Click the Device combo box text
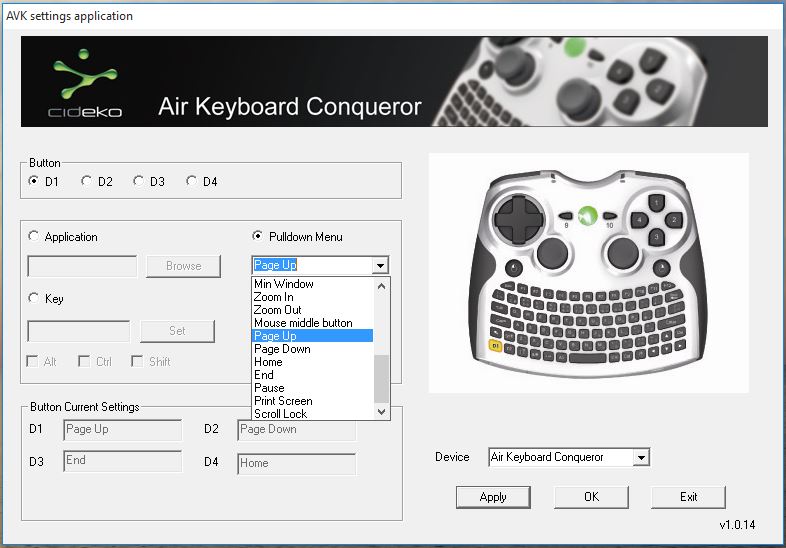 (x=561, y=457)
